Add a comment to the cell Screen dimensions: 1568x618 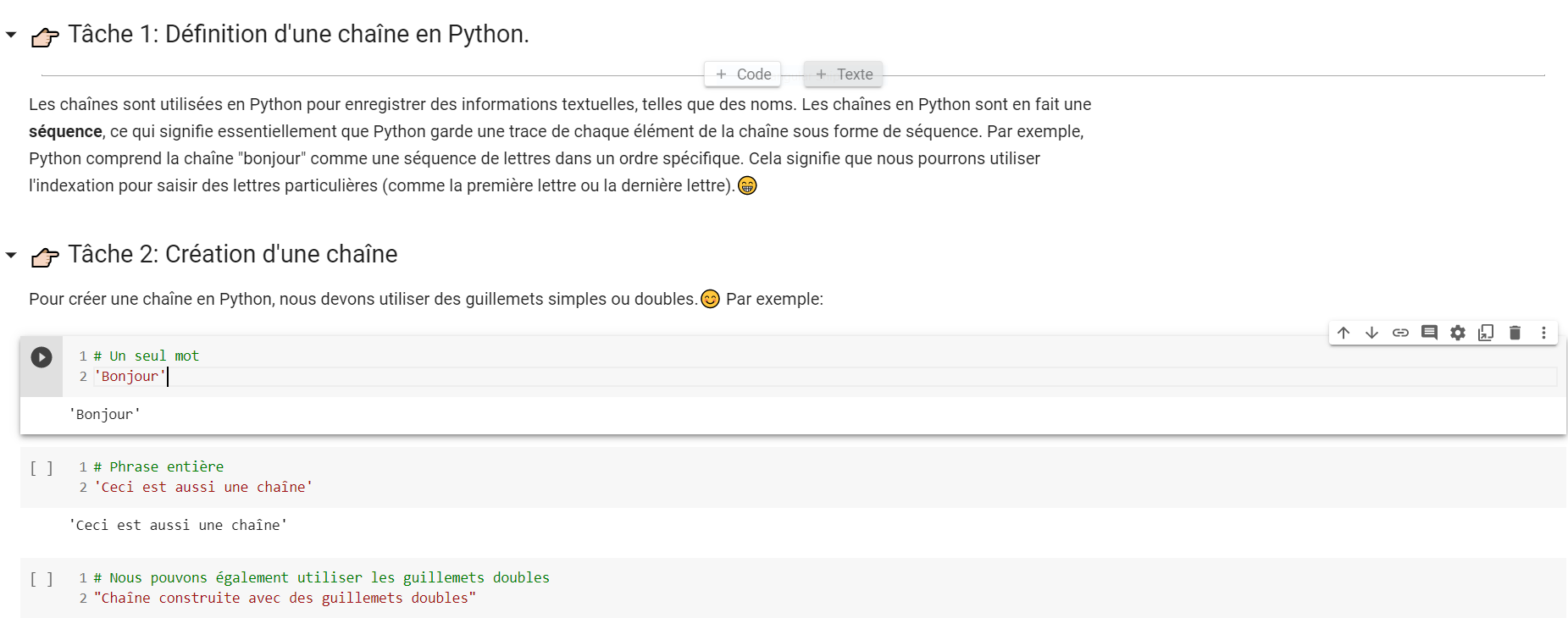click(x=1429, y=333)
